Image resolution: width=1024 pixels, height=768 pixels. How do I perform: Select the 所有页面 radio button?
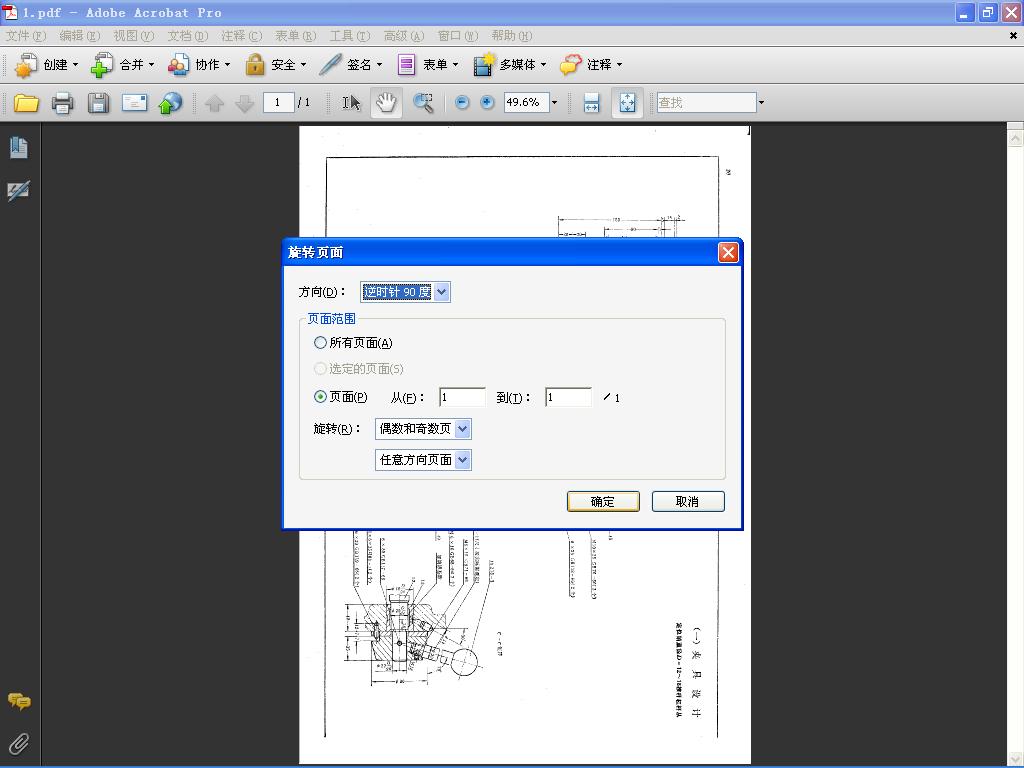coord(320,343)
